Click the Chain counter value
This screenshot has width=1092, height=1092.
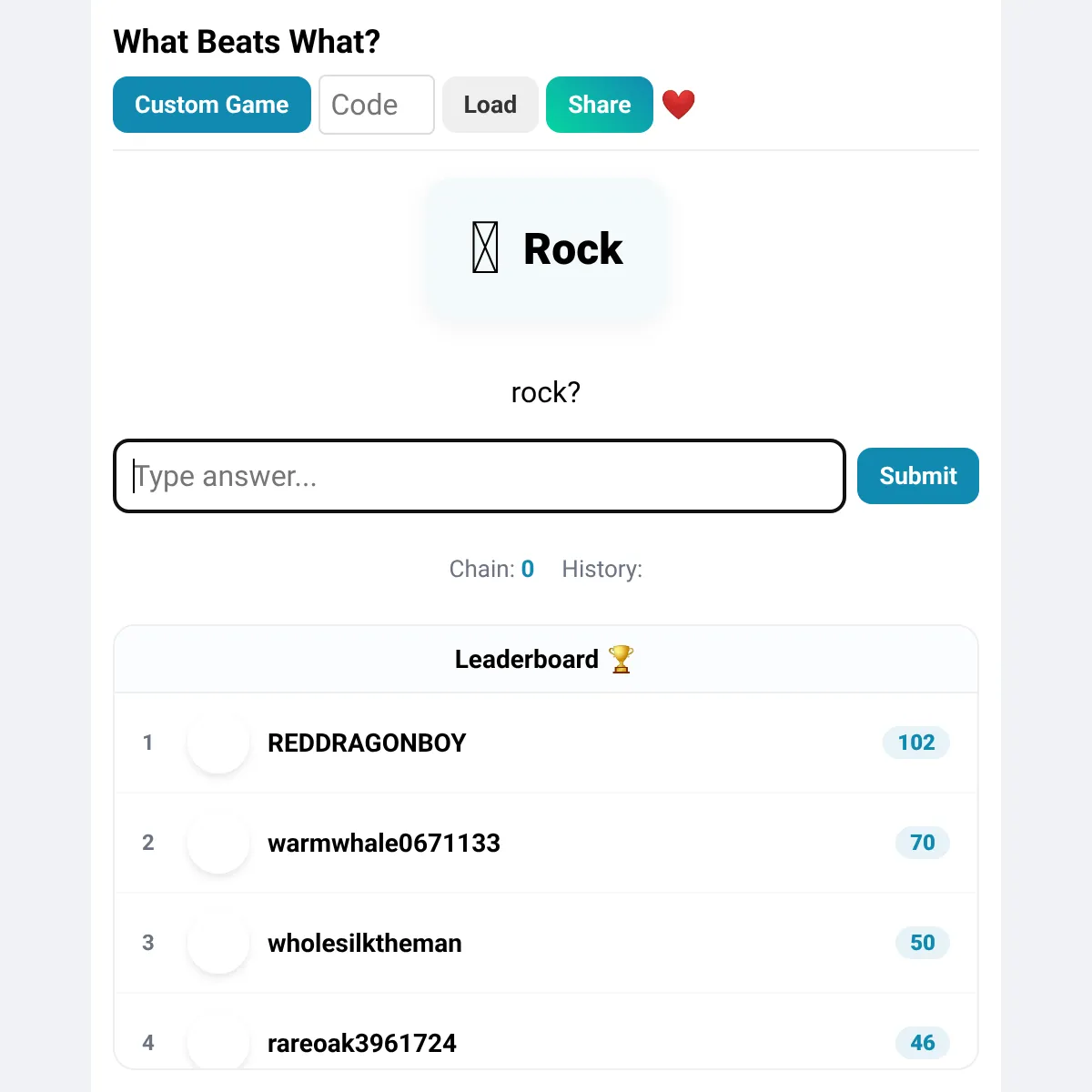(528, 569)
